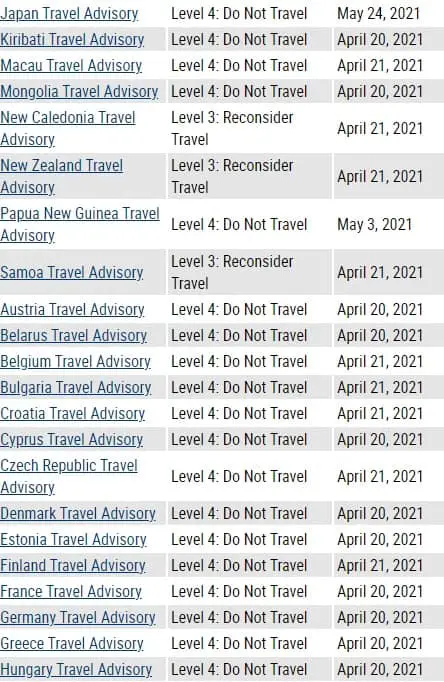Viewport: 444px width, 682px height.
Task: Follow the Samoa Travel Advisory link
Action: (x=71, y=273)
